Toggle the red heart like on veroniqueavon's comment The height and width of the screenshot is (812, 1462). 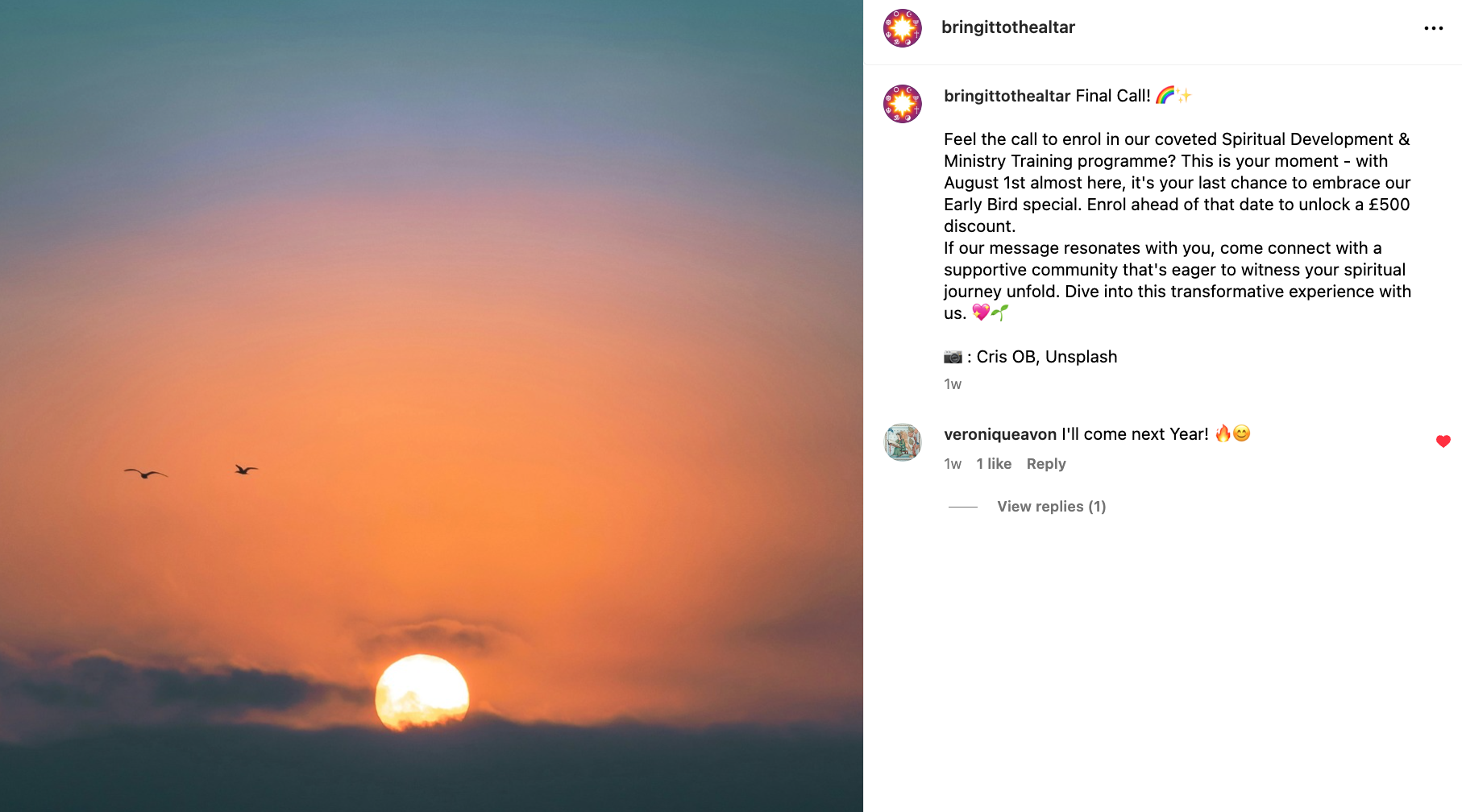(1443, 441)
